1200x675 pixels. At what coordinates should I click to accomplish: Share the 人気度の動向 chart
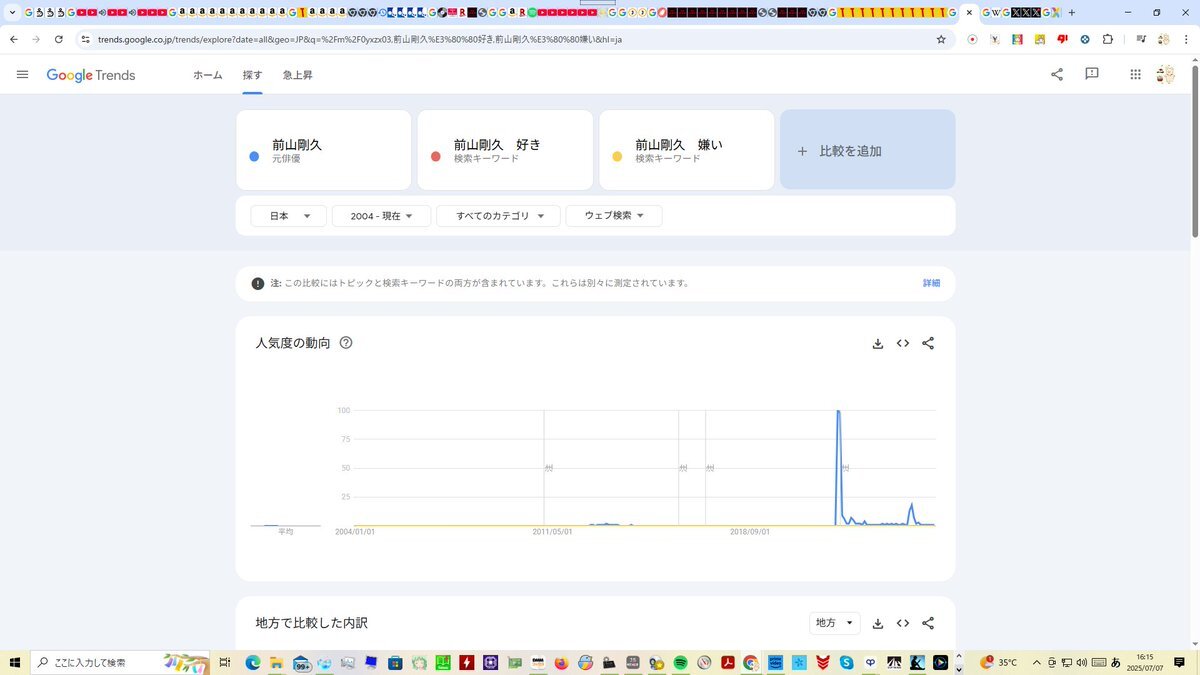pyautogui.click(x=928, y=343)
